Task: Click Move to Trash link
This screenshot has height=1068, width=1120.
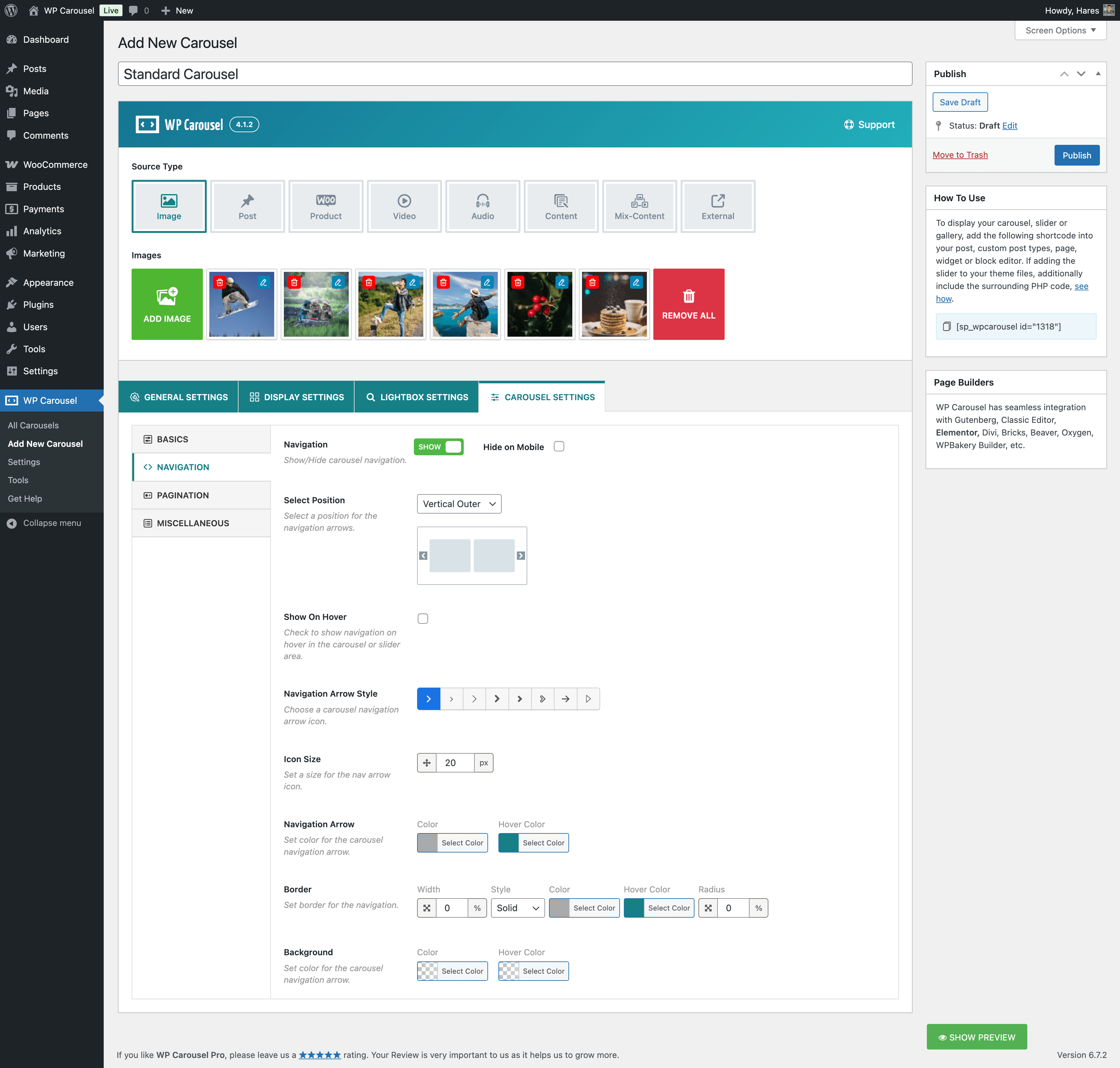Action: click(960, 155)
